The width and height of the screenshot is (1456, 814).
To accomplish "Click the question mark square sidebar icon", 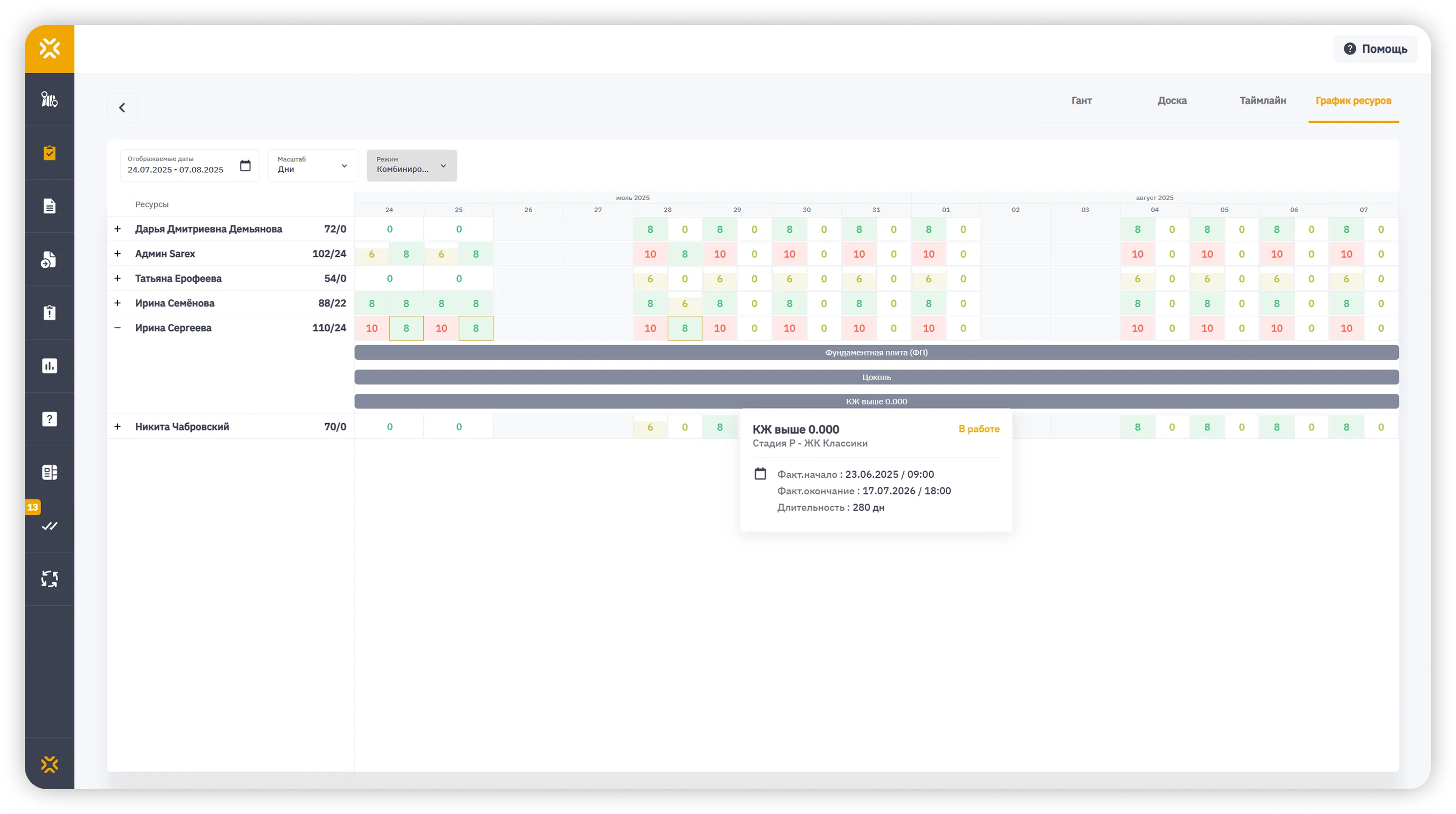I will (49, 419).
